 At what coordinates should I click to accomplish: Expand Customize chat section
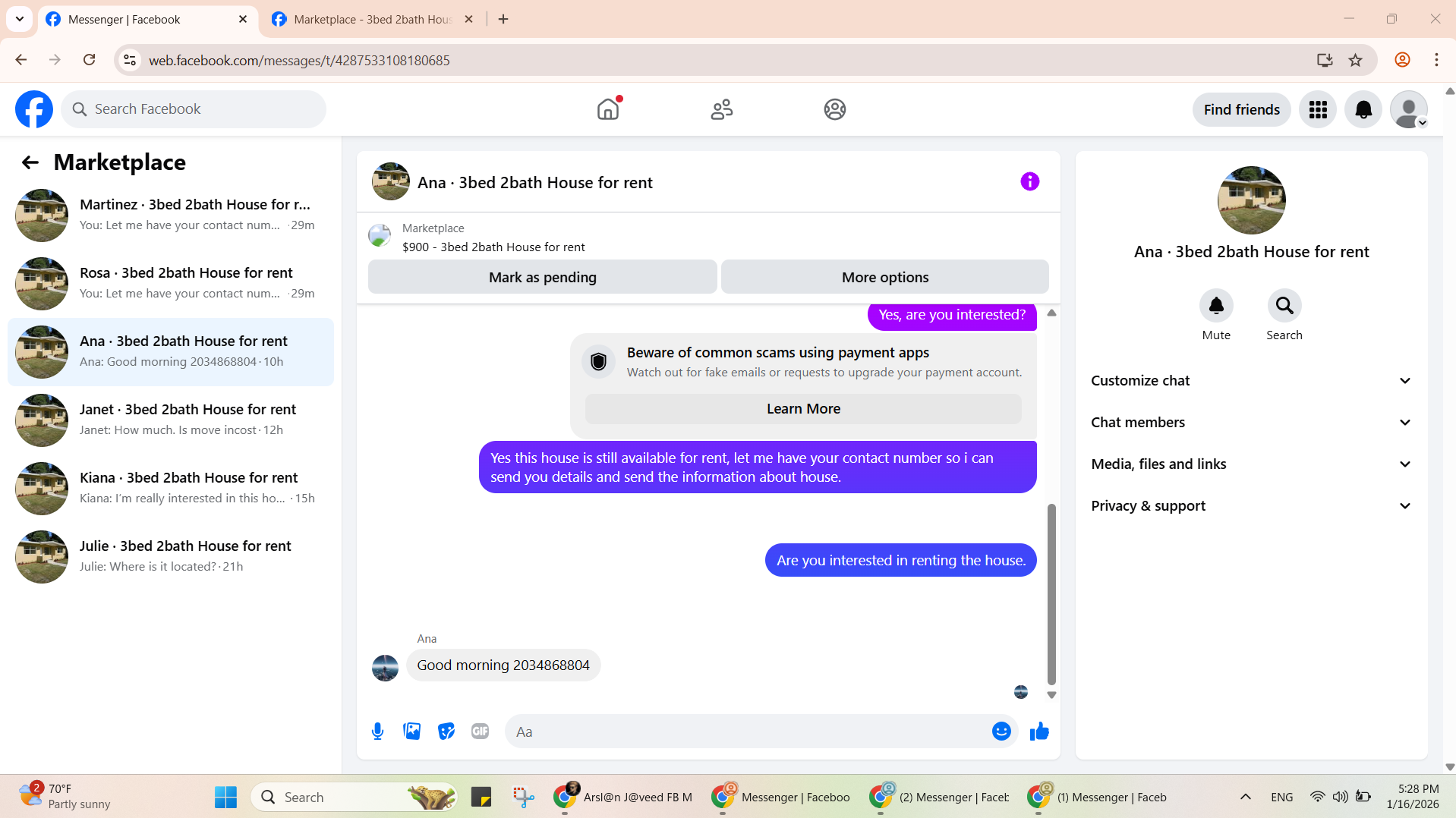click(x=1251, y=381)
